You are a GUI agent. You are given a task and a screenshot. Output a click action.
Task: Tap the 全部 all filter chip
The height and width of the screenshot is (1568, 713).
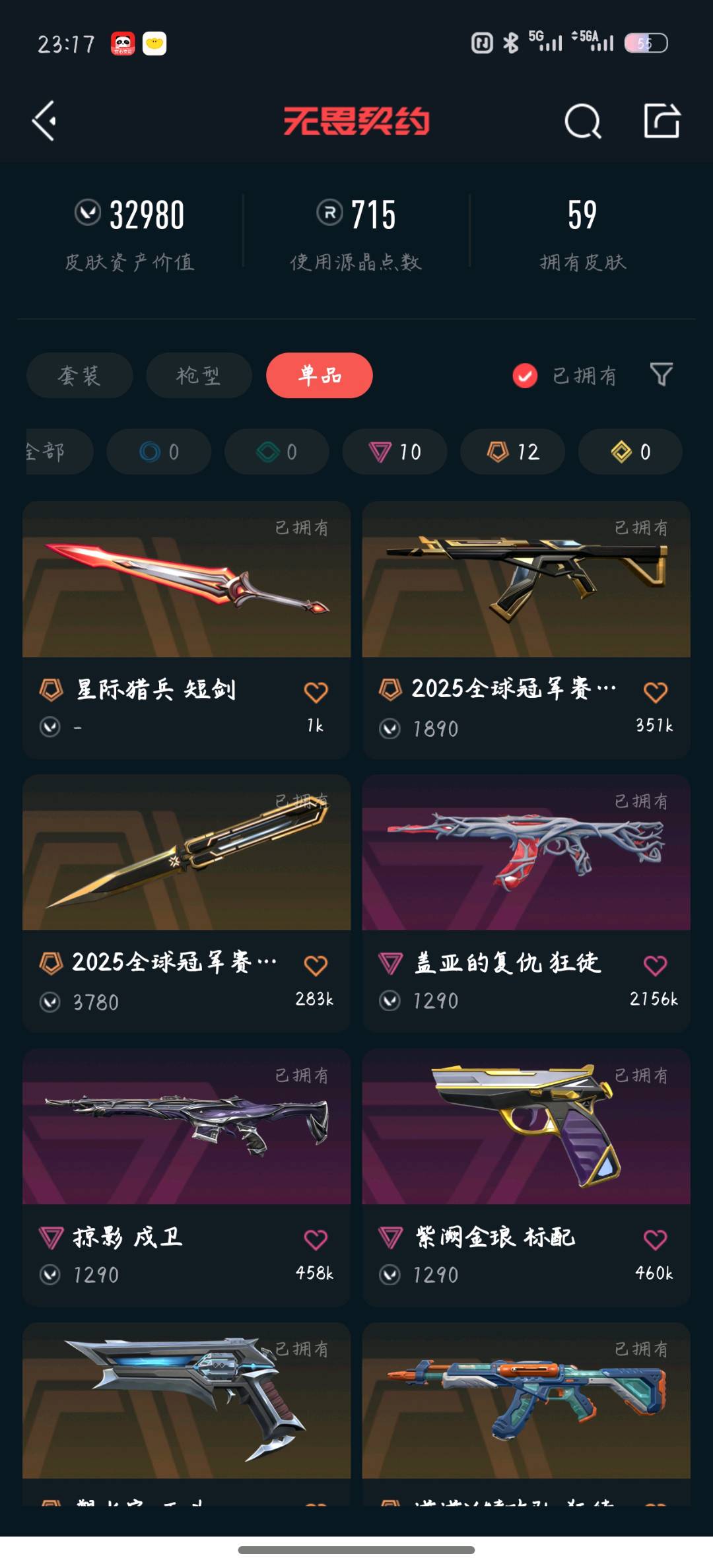58,452
